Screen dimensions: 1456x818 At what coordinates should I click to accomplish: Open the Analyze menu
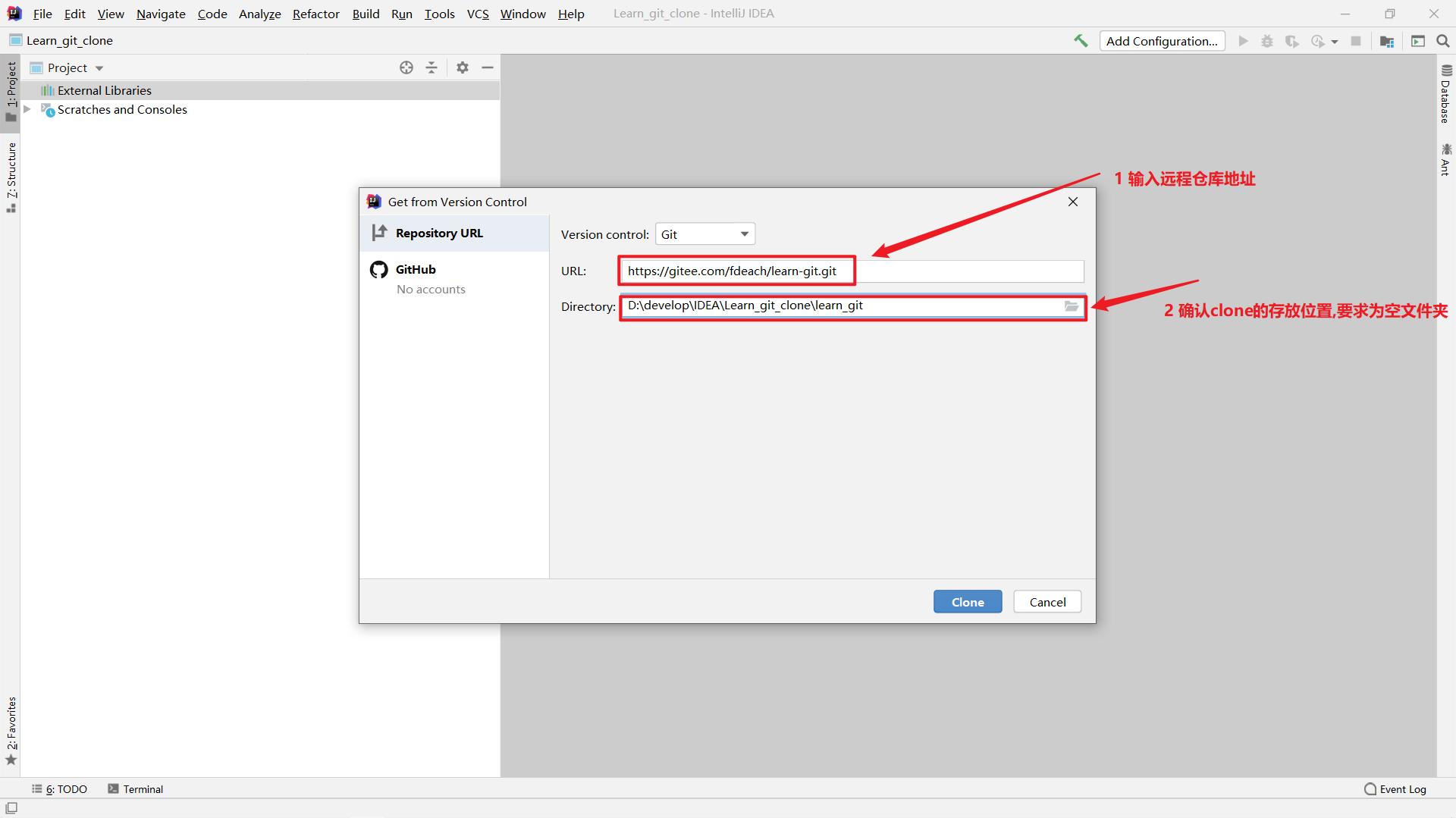pyautogui.click(x=259, y=14)
